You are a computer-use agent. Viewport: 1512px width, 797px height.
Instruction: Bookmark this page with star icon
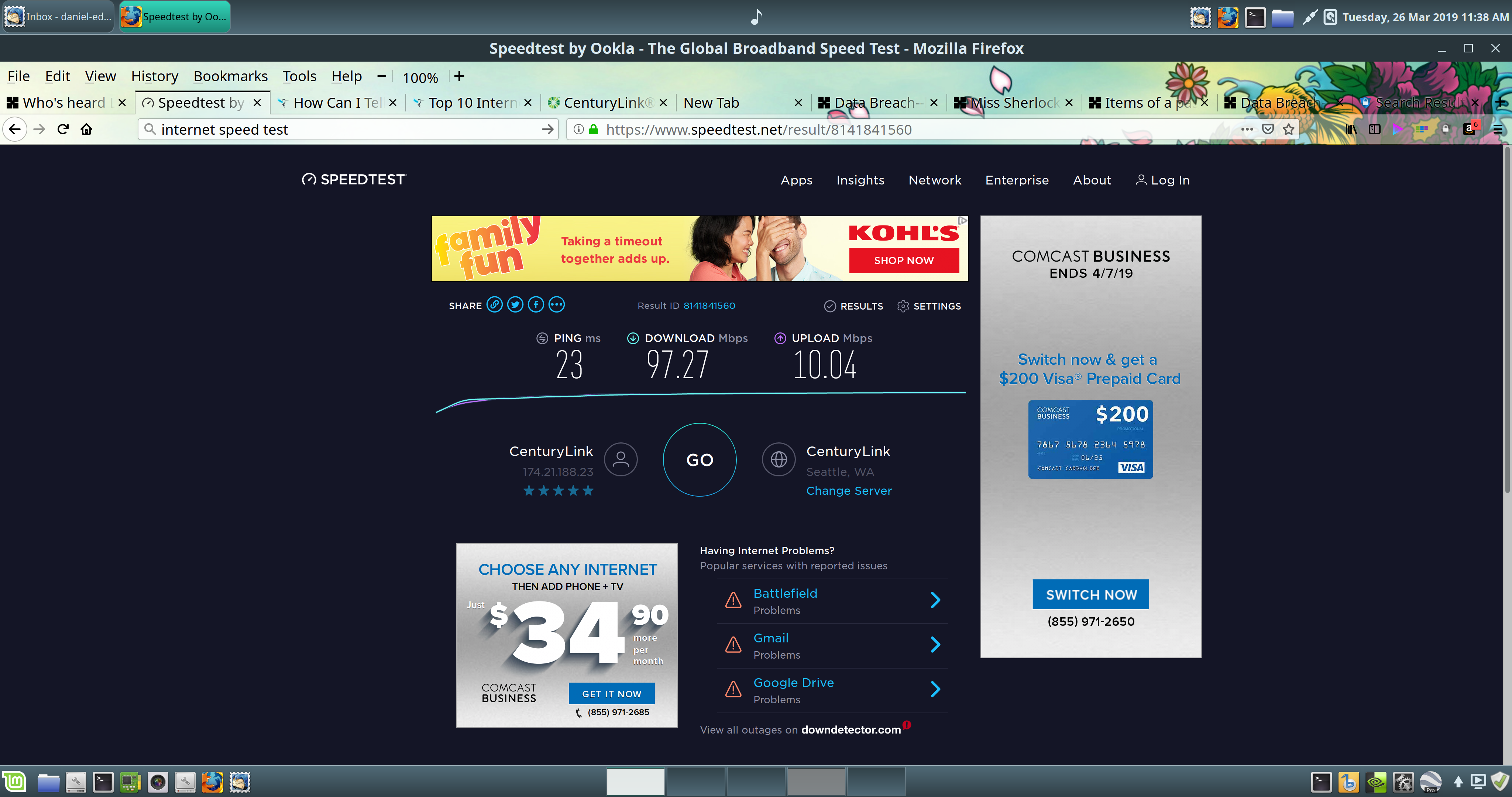point(1288,129)
